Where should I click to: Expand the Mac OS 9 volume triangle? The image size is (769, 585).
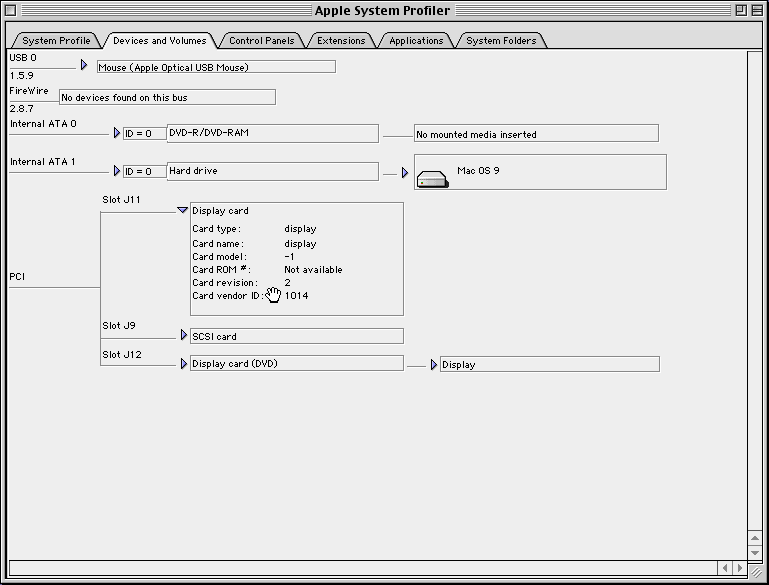click(x=405, y=173)
